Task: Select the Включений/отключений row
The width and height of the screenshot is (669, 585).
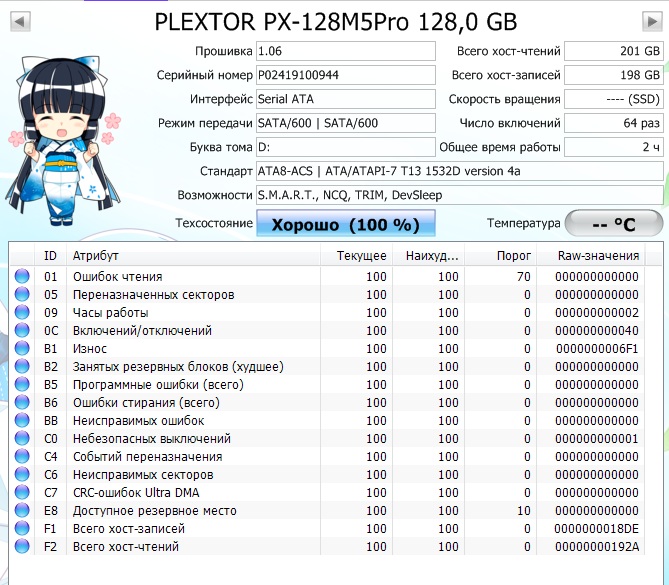Action: tap(327, 330)
